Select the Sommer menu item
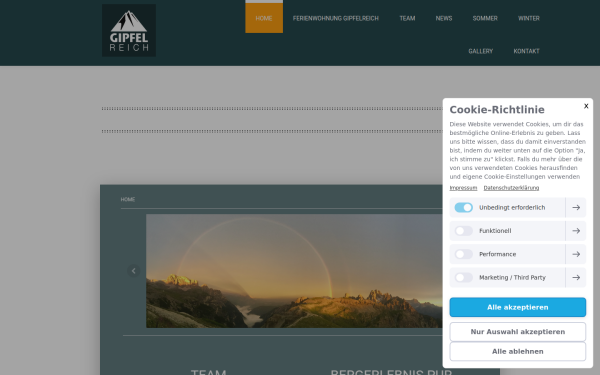Image resolution: width=600 pixels, height=375 pixels. pos(485,18)
